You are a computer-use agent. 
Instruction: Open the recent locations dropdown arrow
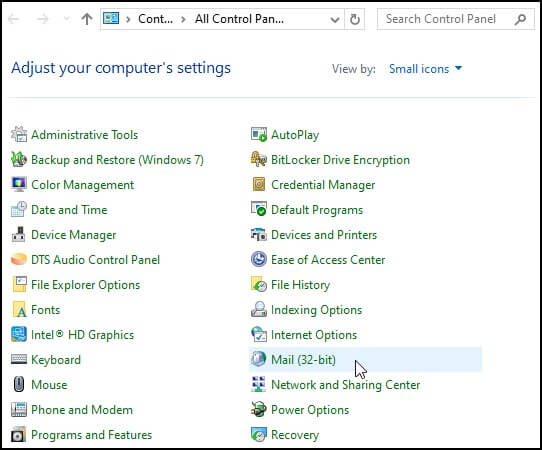tap(66, 19)
